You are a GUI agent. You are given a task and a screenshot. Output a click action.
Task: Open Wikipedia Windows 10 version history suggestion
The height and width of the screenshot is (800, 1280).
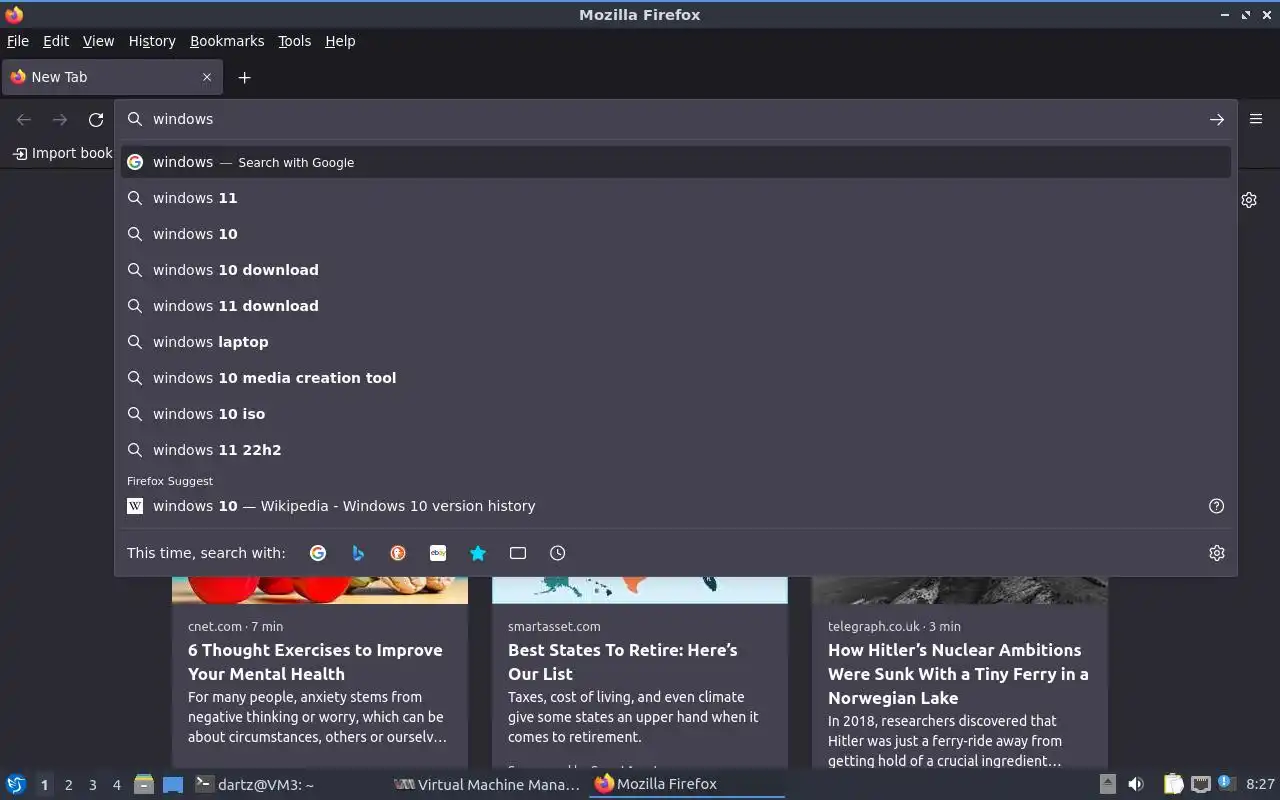tap(660, 506)
